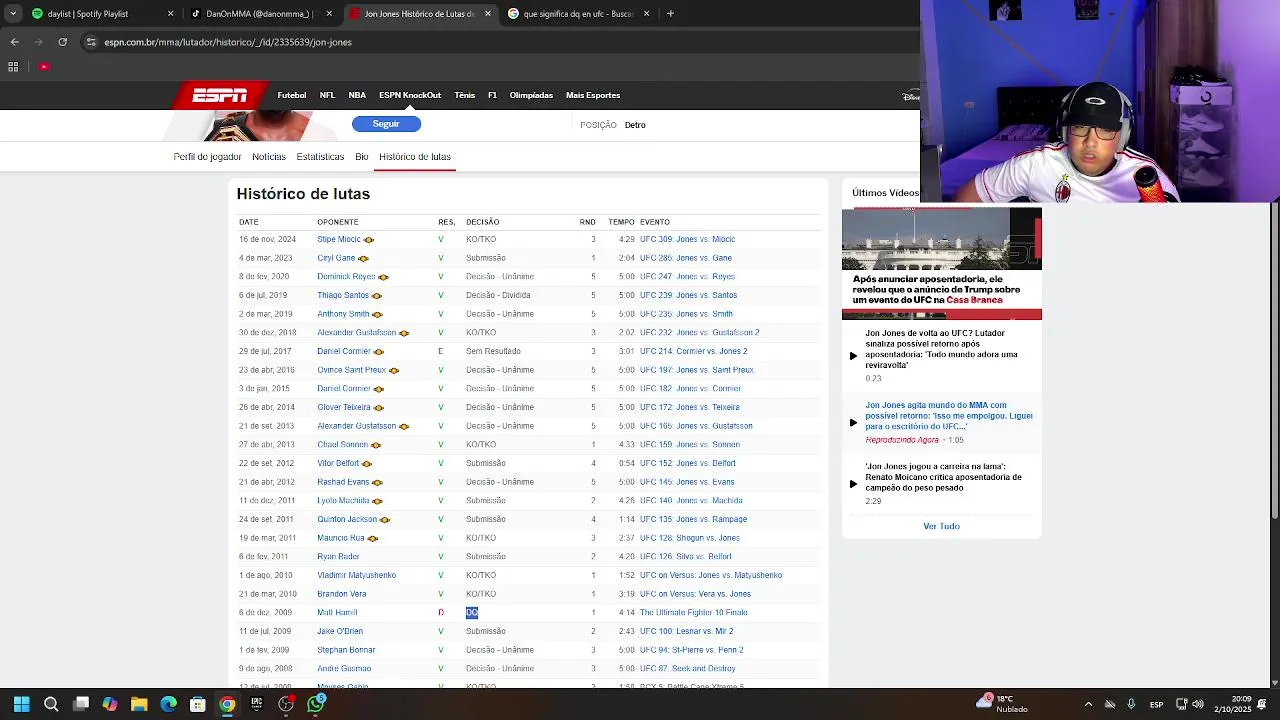The height and width of the screenshot is (720, 1280).
Task: Open the NFL menu on ESPN
Action: (x=327, y=95)
